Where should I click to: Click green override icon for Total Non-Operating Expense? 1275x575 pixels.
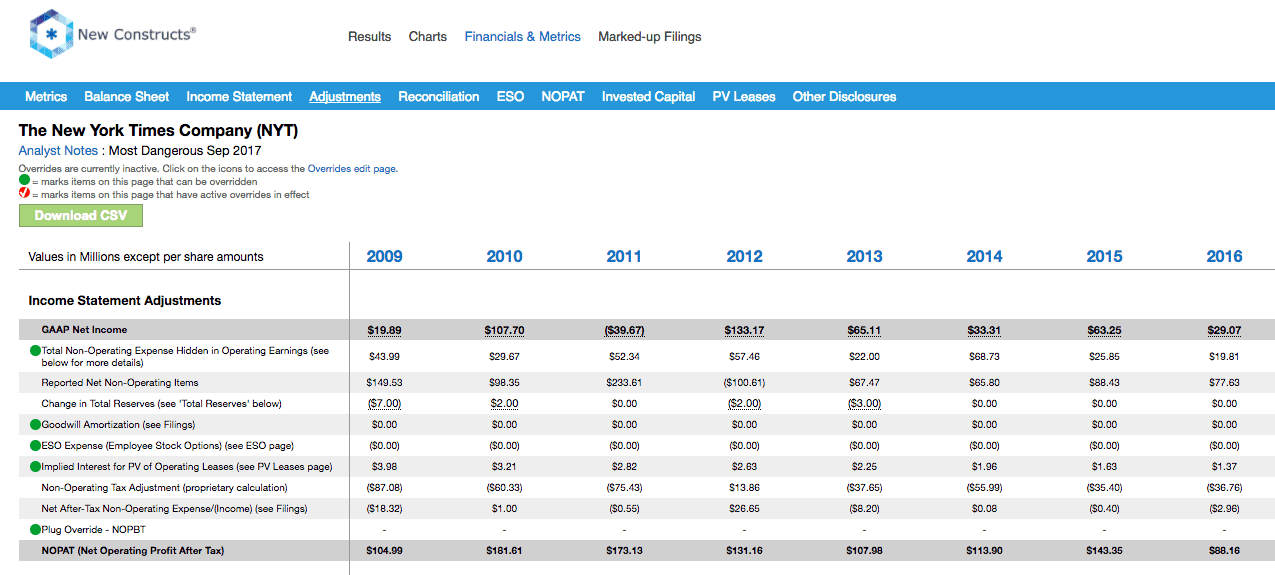click(x=35, y=351)
